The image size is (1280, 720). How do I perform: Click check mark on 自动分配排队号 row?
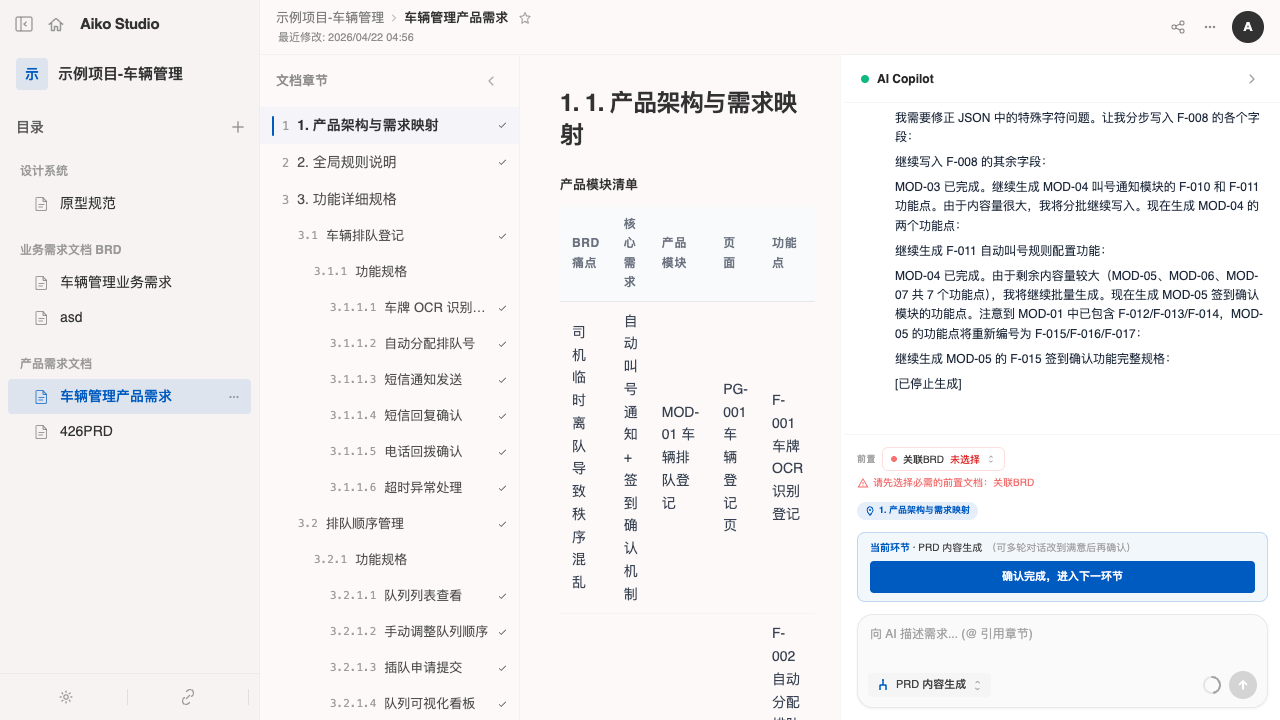[x=502, y=344]
